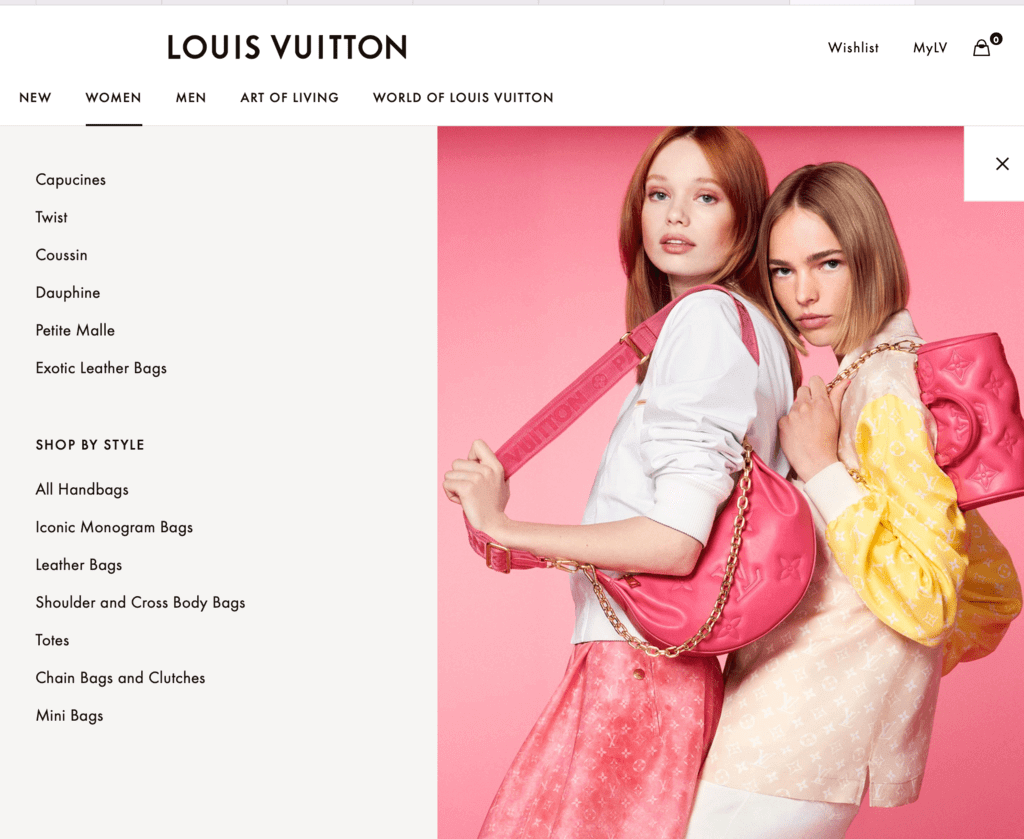Open the ART OF LIVING menu
Viewport: 1024px width, 839px height.
(x=289, y=97)
